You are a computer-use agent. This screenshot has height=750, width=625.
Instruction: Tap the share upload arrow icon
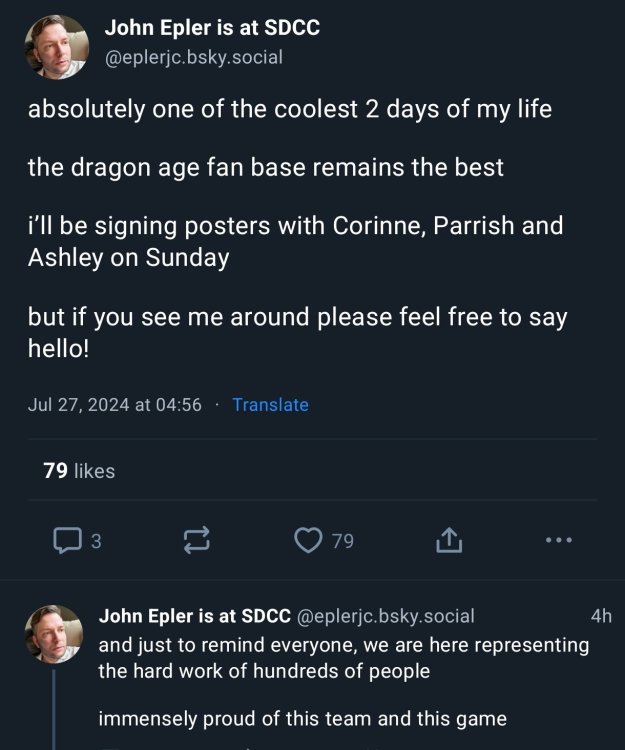[449, 541]
